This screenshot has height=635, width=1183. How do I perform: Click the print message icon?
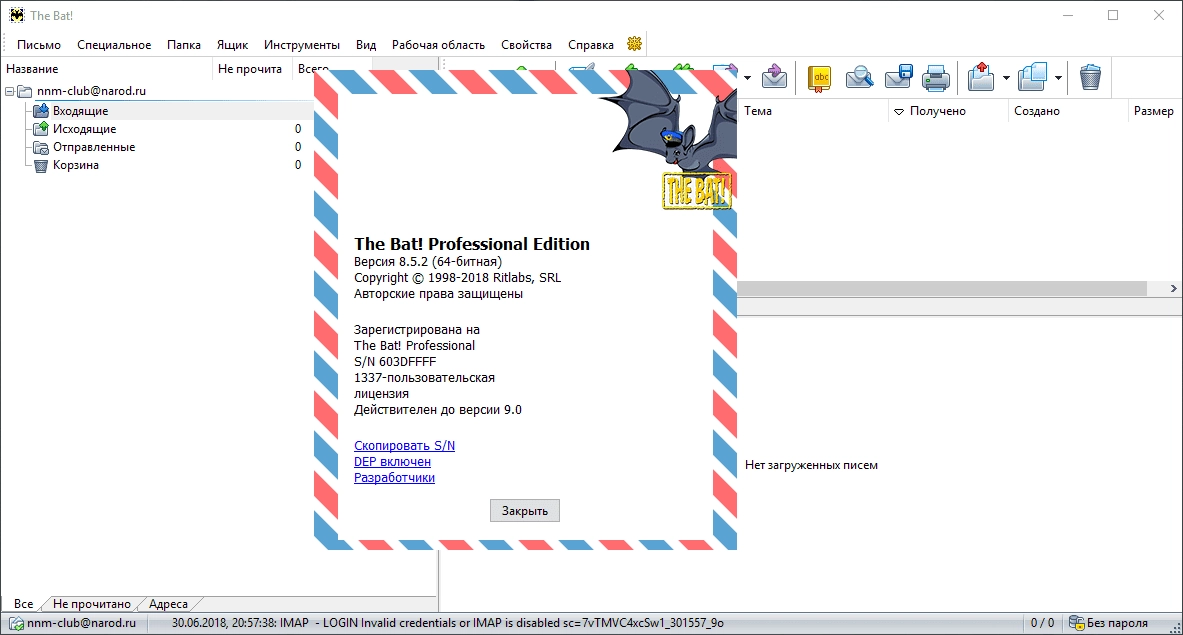click(x=936, y=78)
